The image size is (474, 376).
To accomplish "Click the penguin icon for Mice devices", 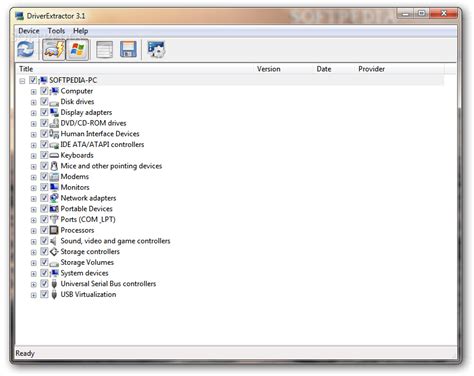I will [54, 166].
